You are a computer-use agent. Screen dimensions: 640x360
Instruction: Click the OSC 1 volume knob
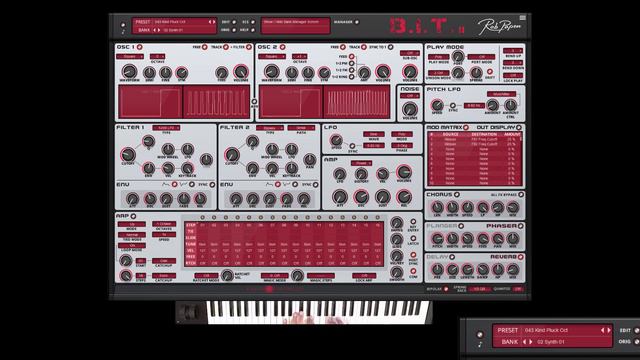pyautogui.click(x=241, y=71)
